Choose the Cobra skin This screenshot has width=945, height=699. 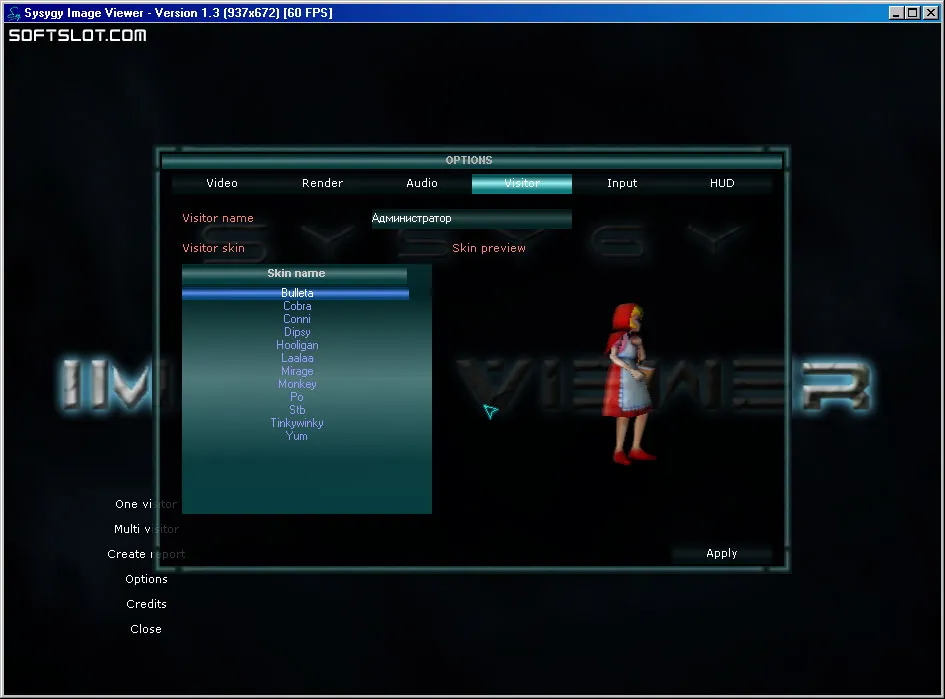tap(297, 306)
